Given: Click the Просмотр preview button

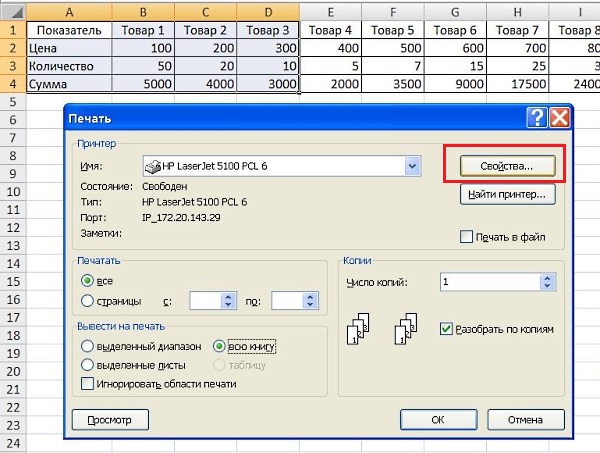Looking at the screenshot, I should point(109,419).
